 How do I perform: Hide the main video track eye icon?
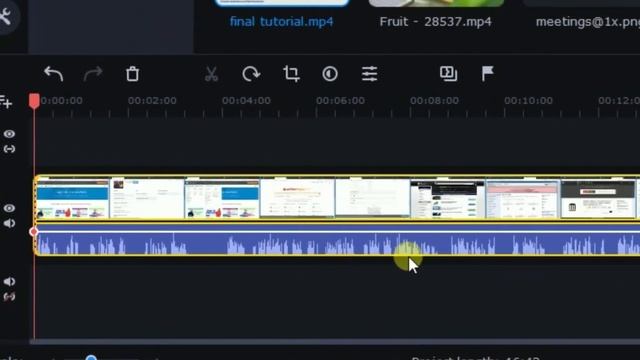9,208
